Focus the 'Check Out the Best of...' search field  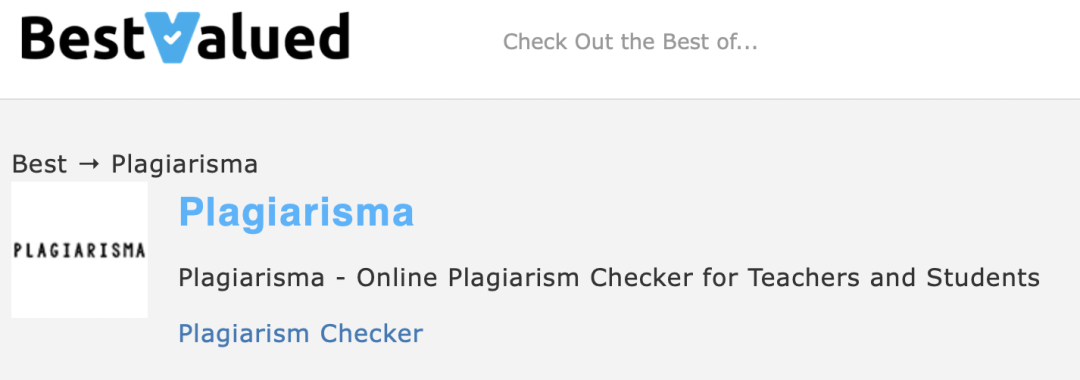point(630,42)
